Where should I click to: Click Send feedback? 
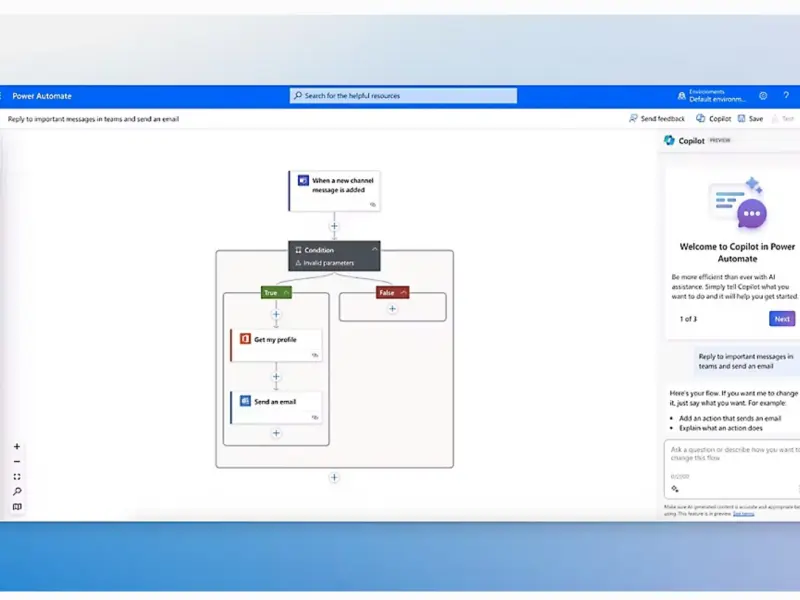[x=658, y=119]
